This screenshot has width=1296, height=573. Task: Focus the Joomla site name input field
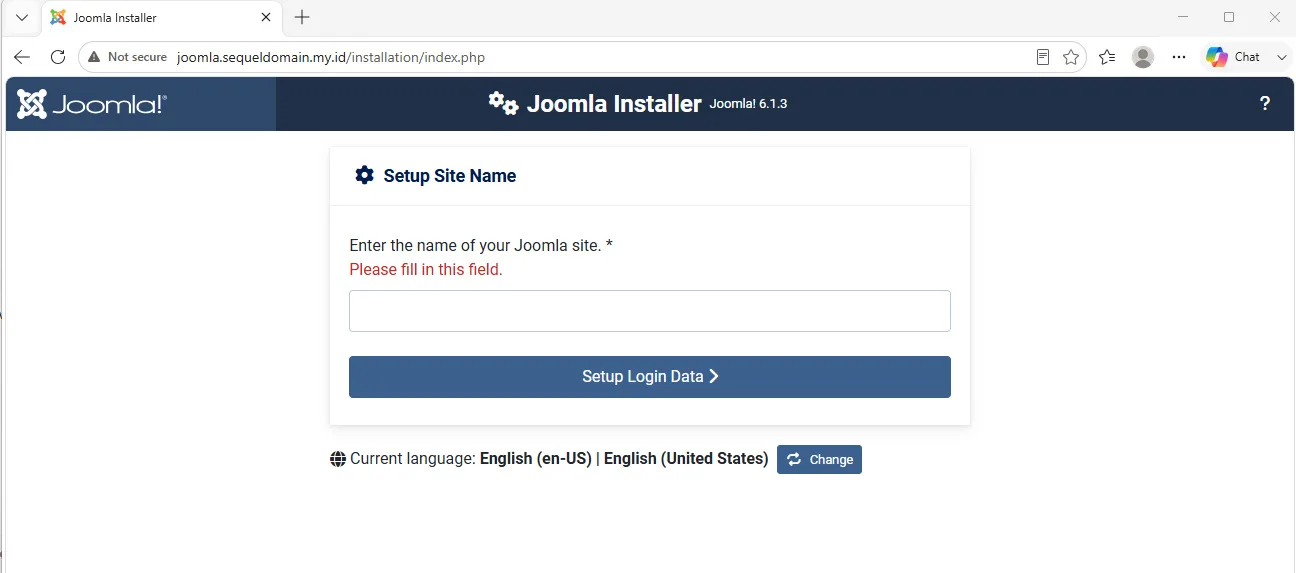tap(650, 311)
